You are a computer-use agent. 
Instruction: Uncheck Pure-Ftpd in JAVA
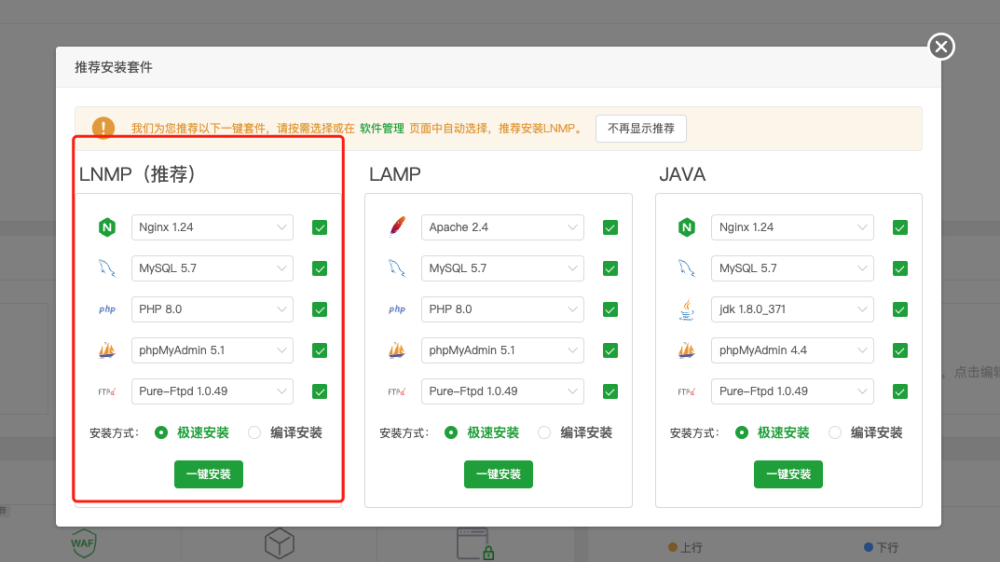tap(900, 392)
